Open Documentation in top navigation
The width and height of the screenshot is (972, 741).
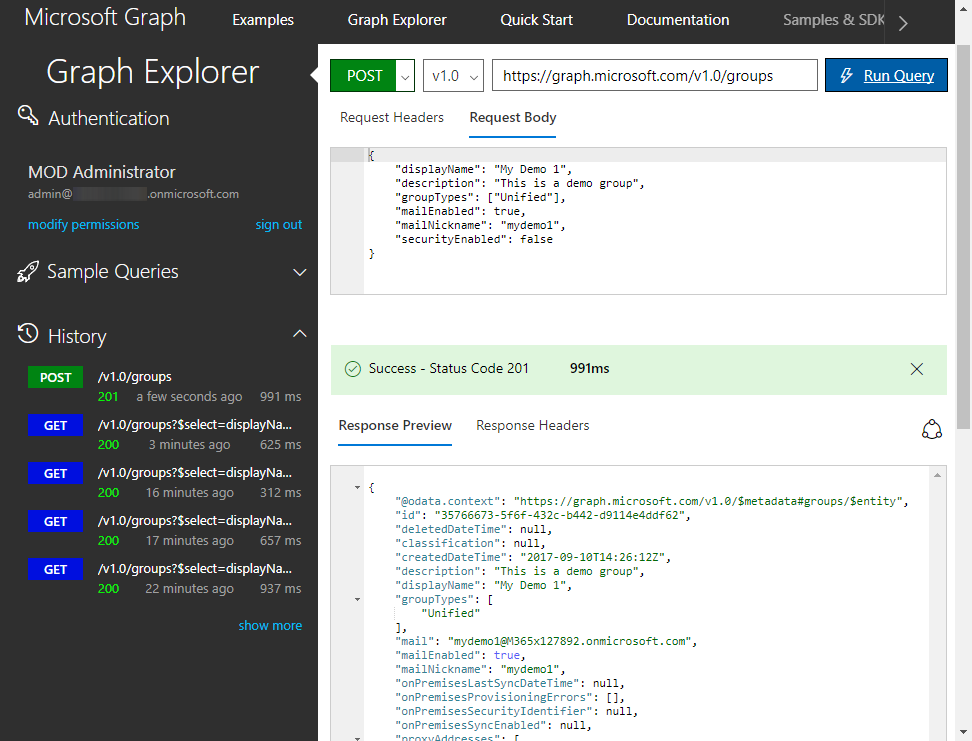678,20
